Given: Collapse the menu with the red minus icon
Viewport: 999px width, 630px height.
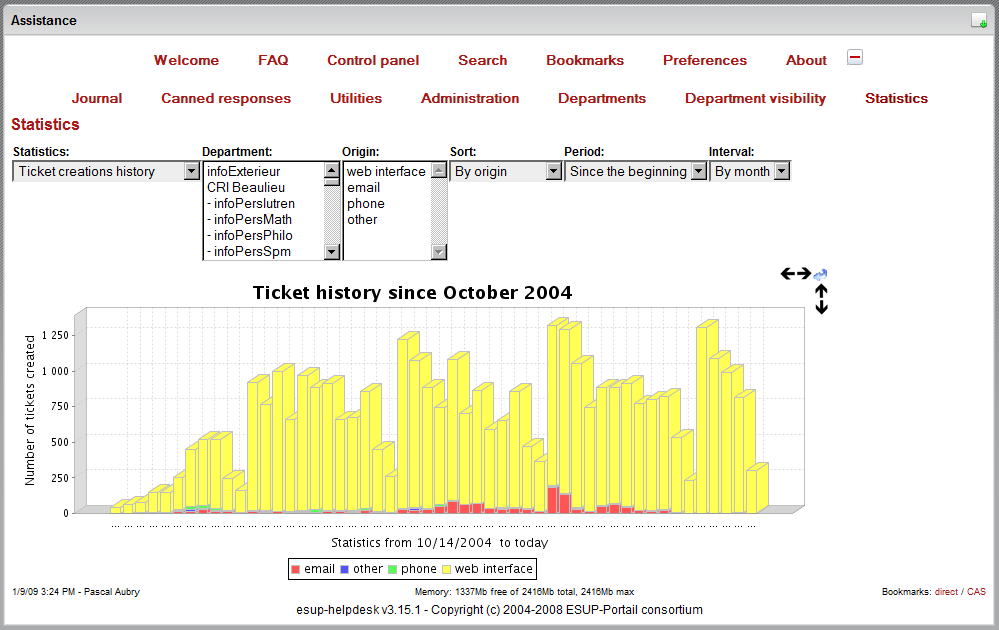Looking at the screenshot, I should click(855, 57).
